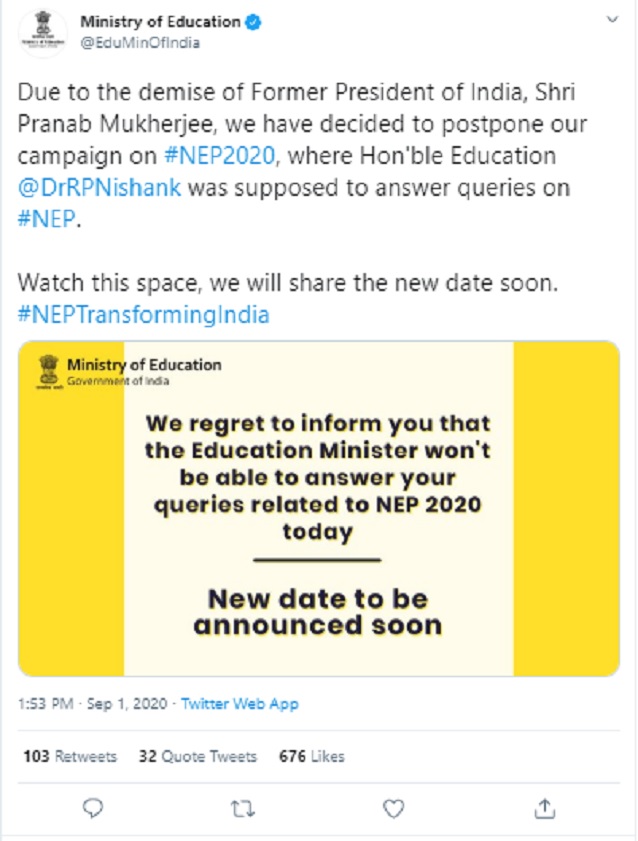Click the blue verified badge
Screen dimensions: 638x841
pyautogui.click(x=253, y=23)
